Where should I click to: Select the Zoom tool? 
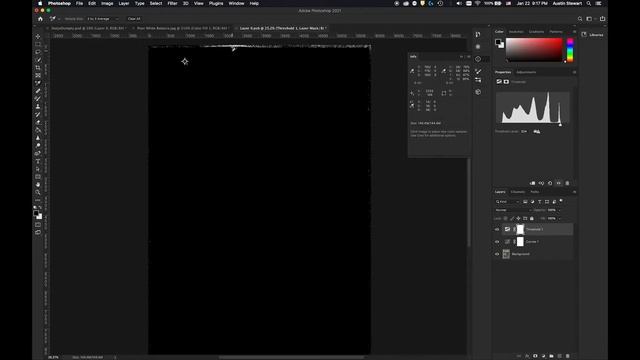tap(38, 192)
